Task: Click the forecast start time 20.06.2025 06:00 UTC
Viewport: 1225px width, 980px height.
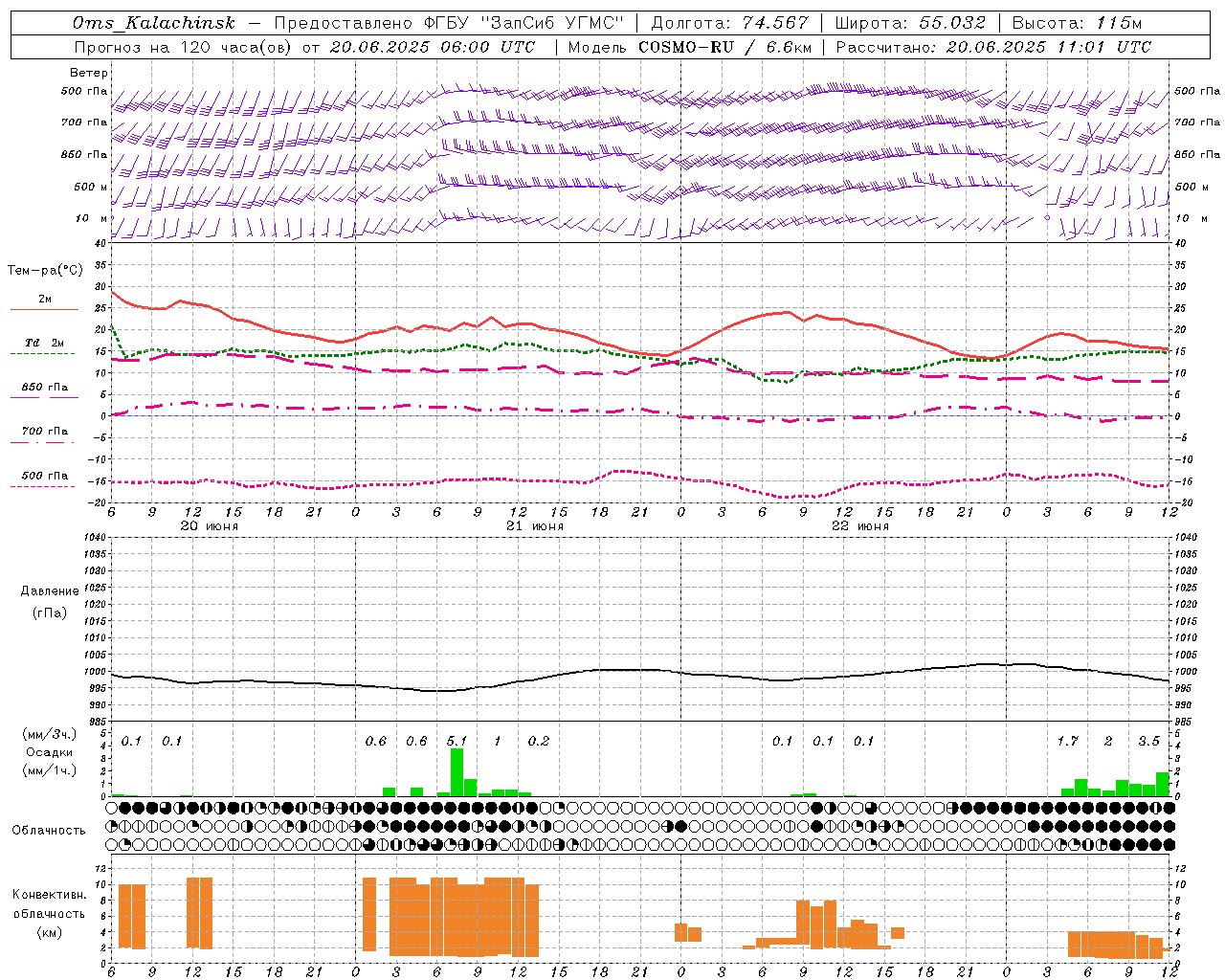Action: tap(432, 47)
